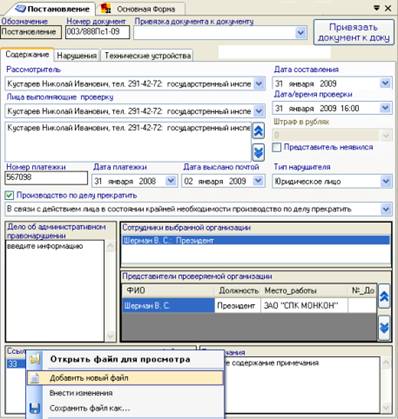Click the Основная Форма tab icon
Image resolution: width=398 pixels, height=419 pixels.
pyautogui.click(x=106, y=9)
